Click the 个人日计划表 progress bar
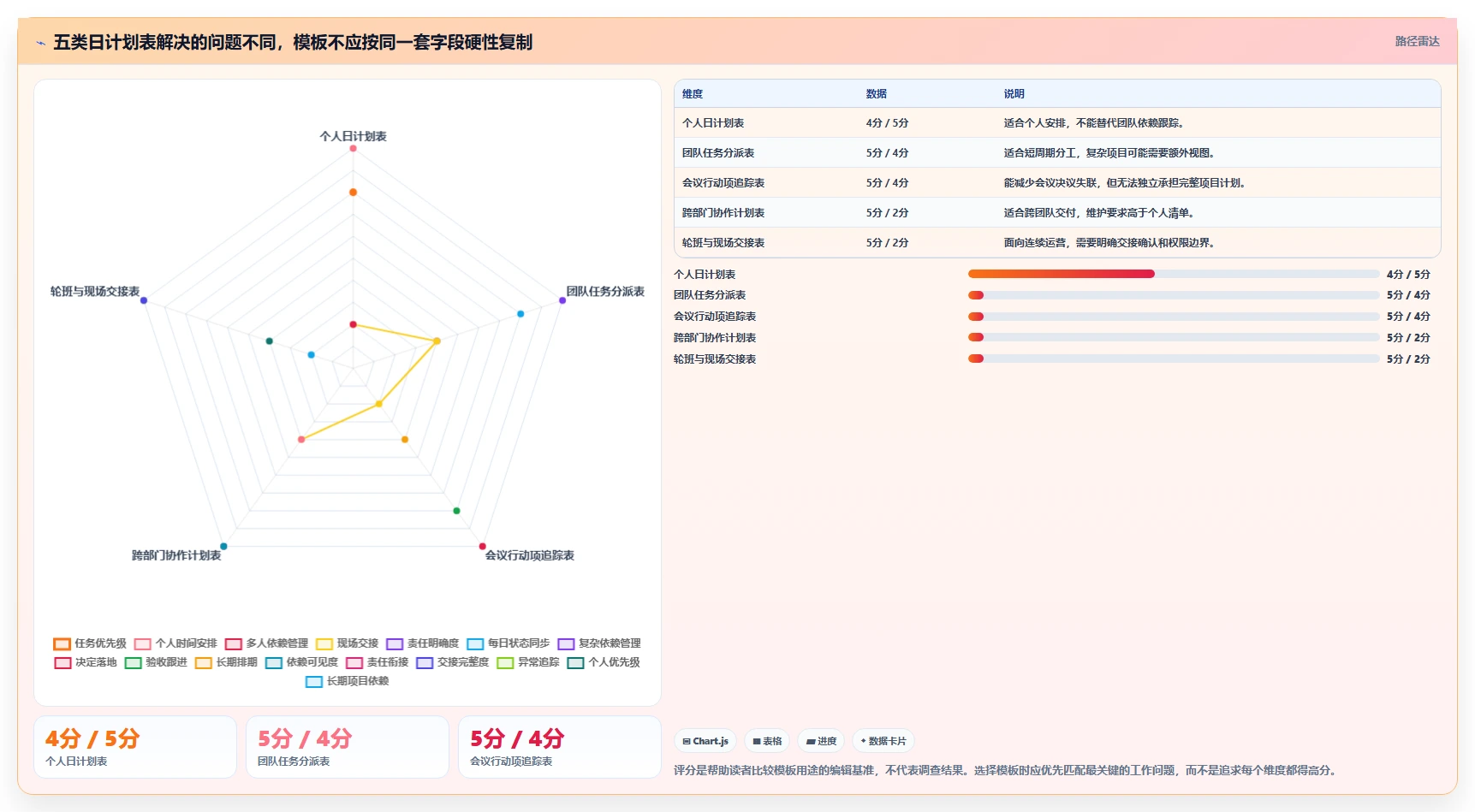1475x812 pixels. [x=1174, y=274]
